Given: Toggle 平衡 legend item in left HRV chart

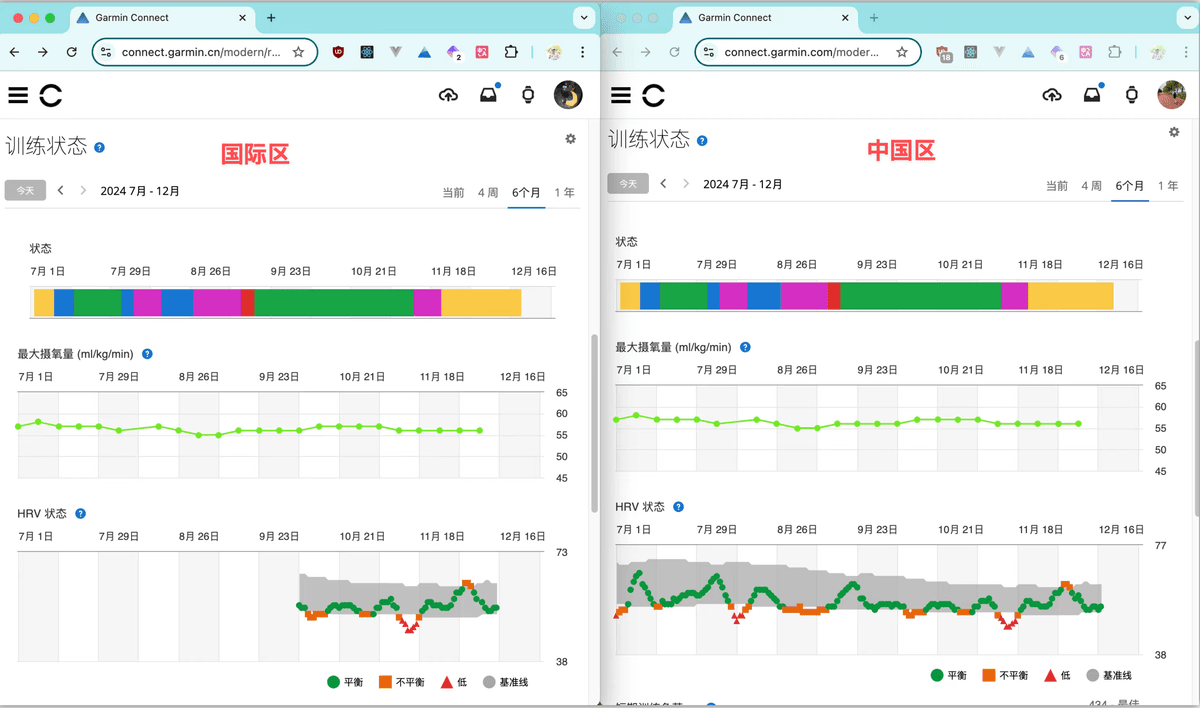Looking at the screenshot, I should pyautogui.click(x=345, y=682).
